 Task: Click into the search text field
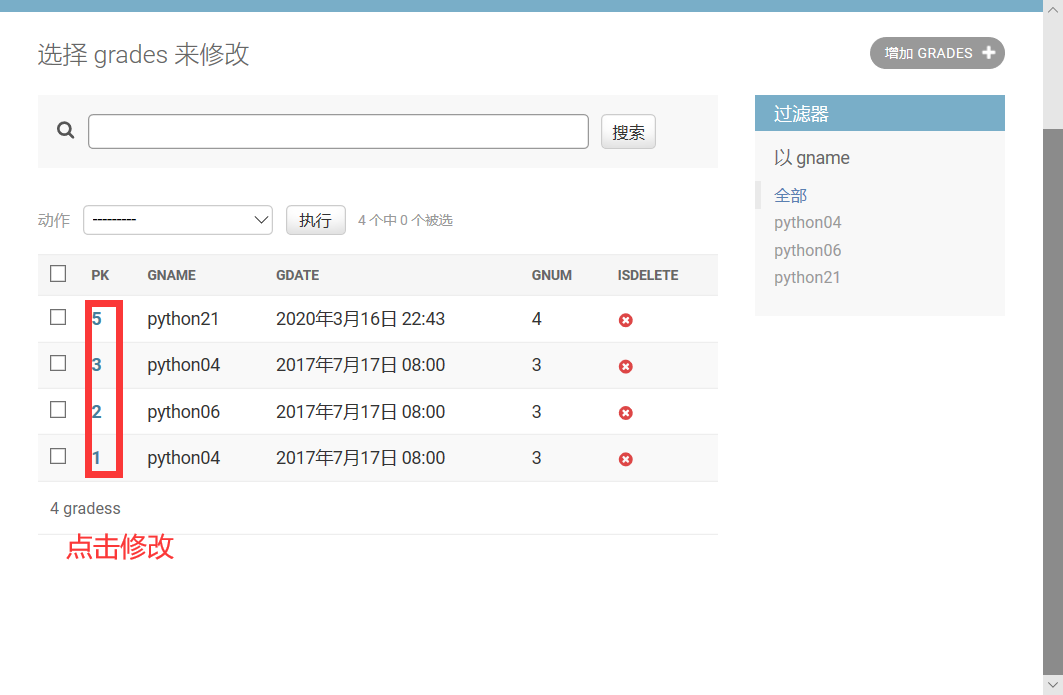click(338, 132)
